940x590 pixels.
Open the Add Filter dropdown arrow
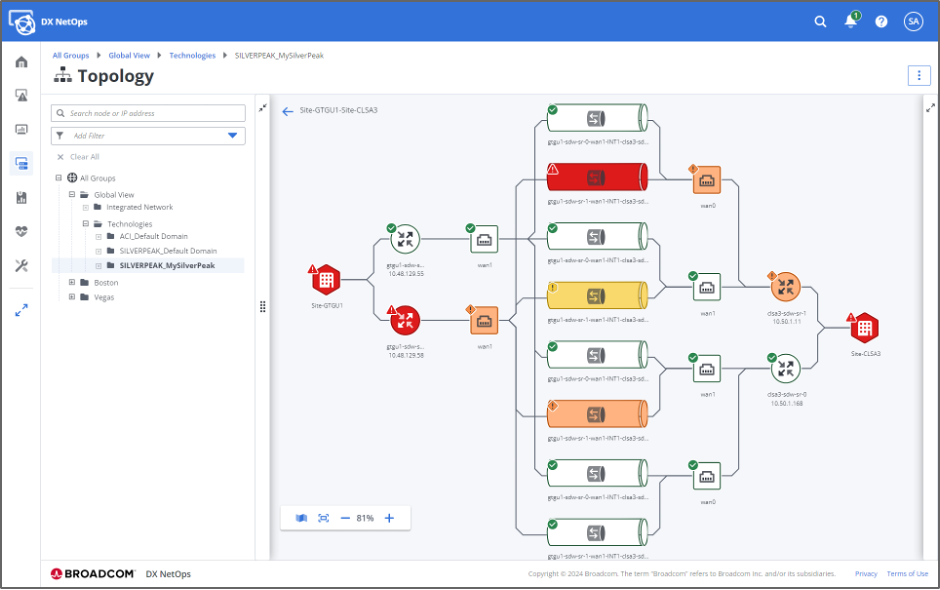(233, 135)
